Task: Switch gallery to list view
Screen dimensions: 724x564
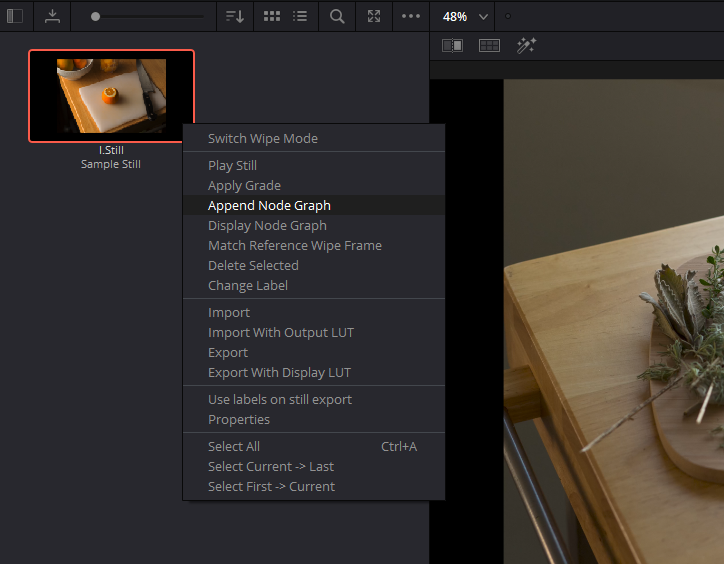Action: click(x=300, y=16)
